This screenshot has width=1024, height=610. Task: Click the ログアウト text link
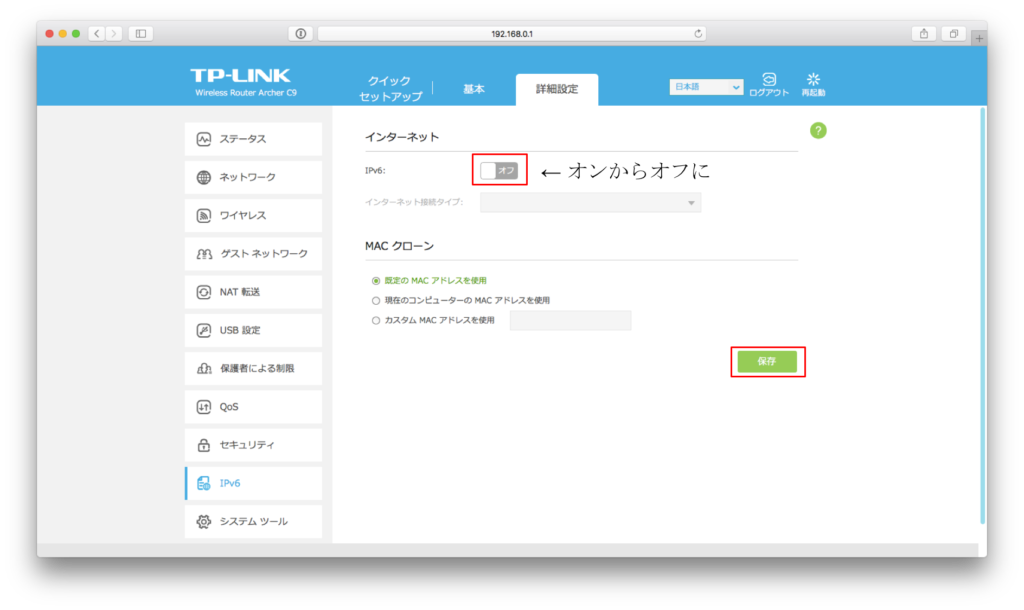[x=769, y=93]
